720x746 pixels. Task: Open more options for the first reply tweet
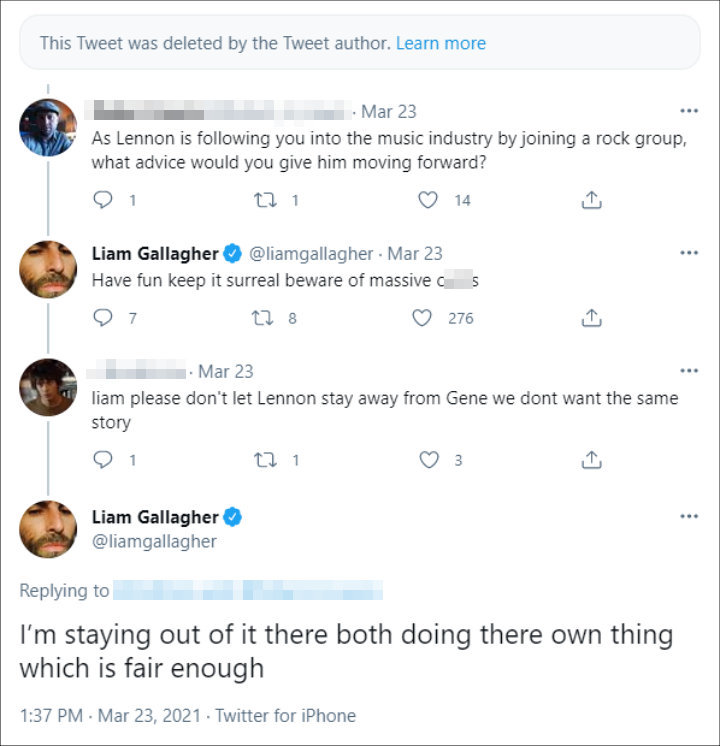coord(689,111)
